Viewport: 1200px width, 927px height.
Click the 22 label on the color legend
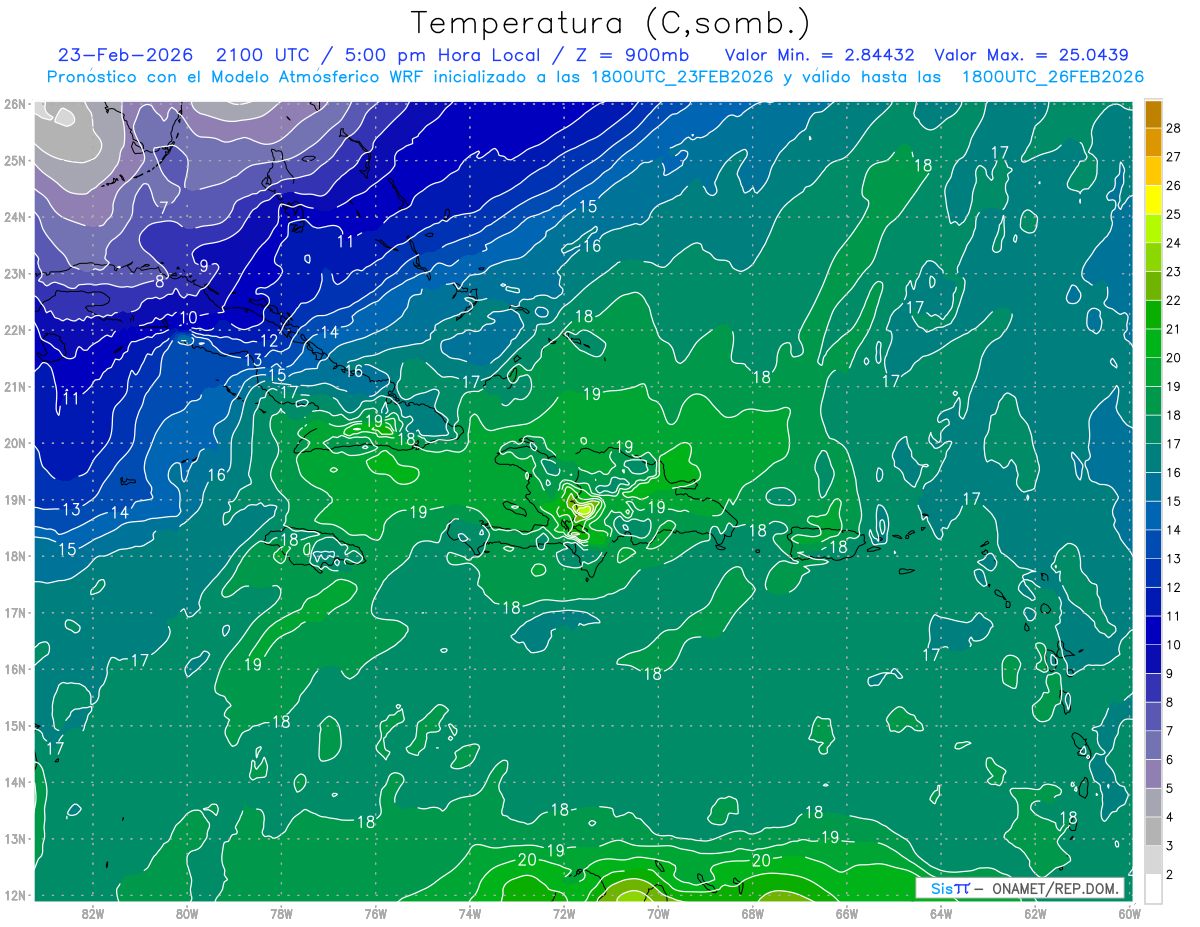click(1174, 300)
